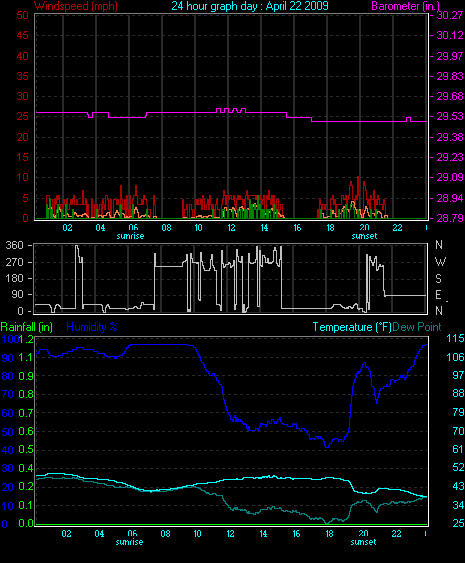The height and width of the screenshot is (563, 465).
Task: Click temperature scale value 88
Action: 458,394
